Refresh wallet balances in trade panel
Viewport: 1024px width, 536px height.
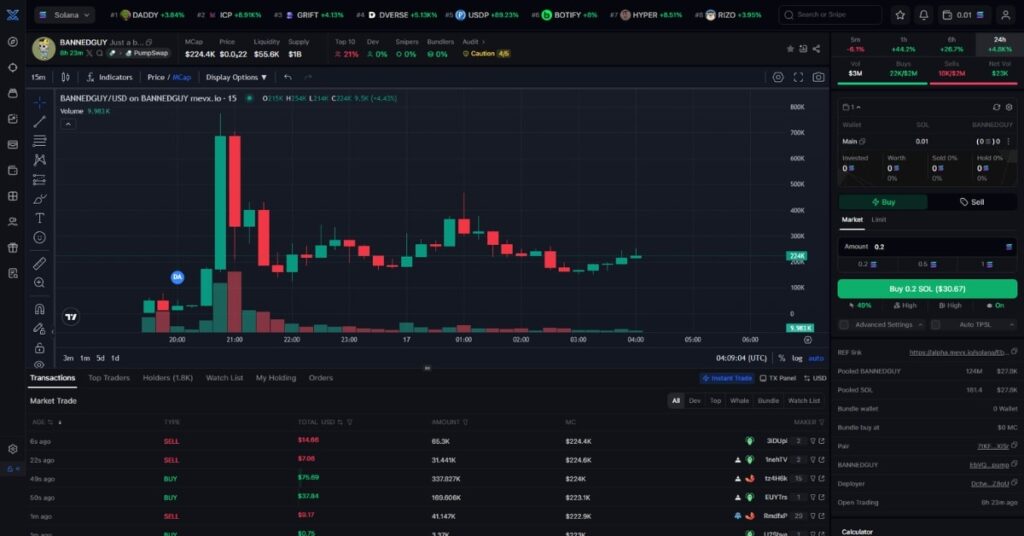click(x=996, y=107)
